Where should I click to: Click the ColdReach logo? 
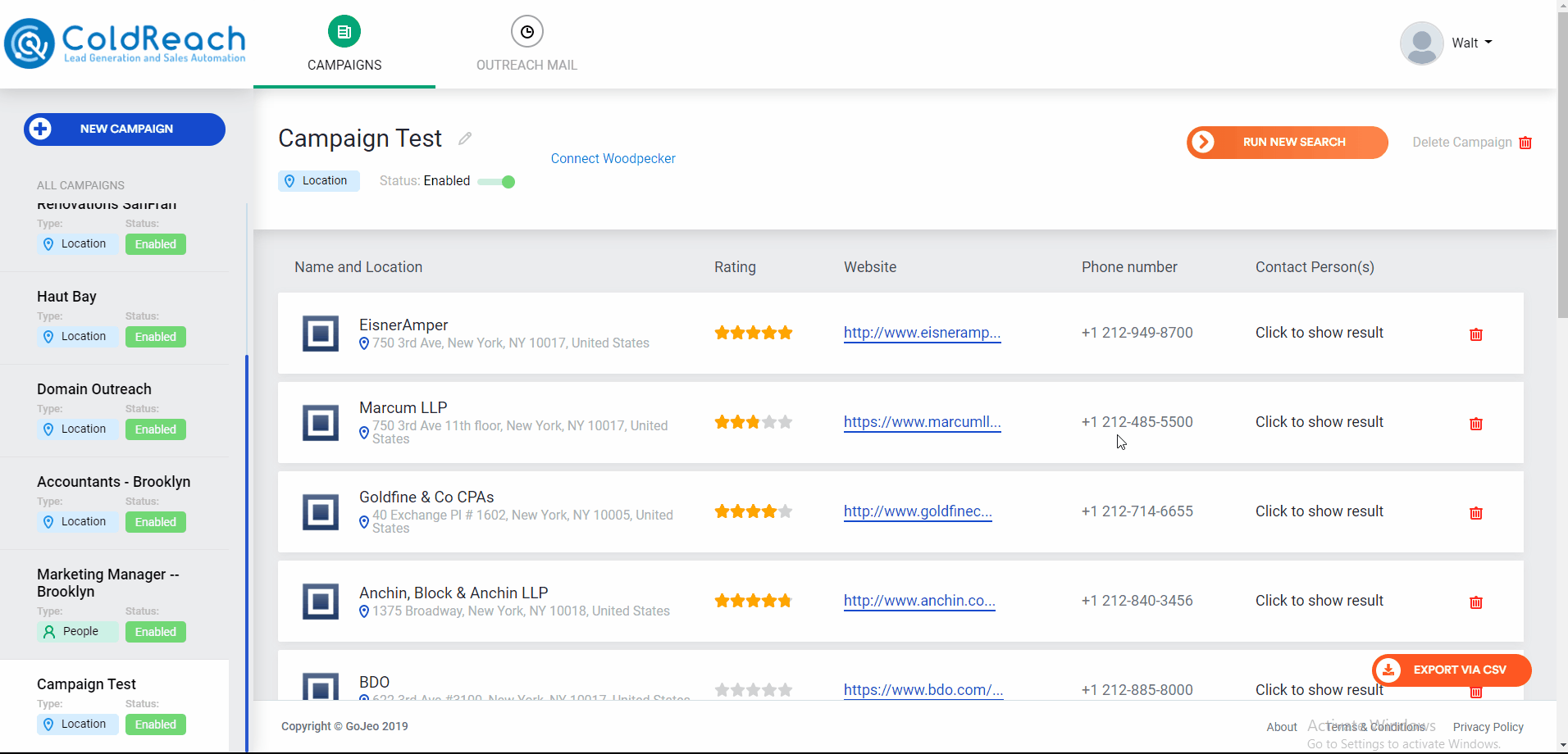point(125,43)
